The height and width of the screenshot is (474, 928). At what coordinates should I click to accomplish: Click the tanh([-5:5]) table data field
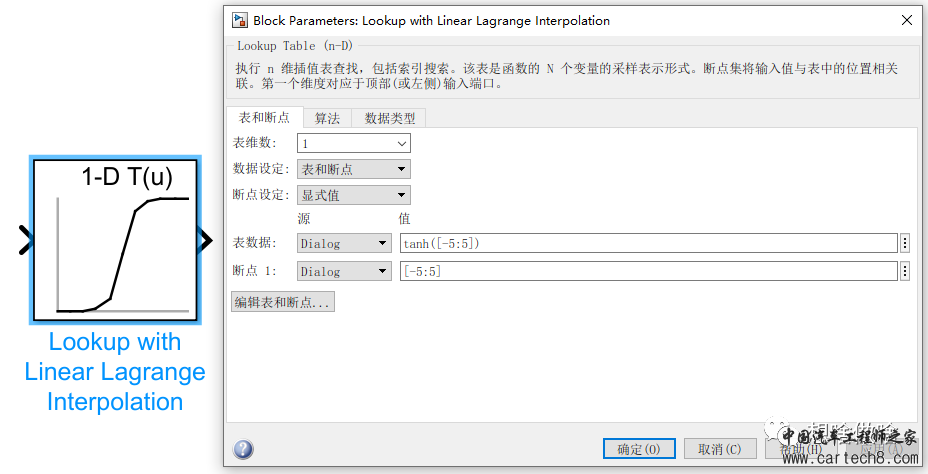[x=649, y=243]
